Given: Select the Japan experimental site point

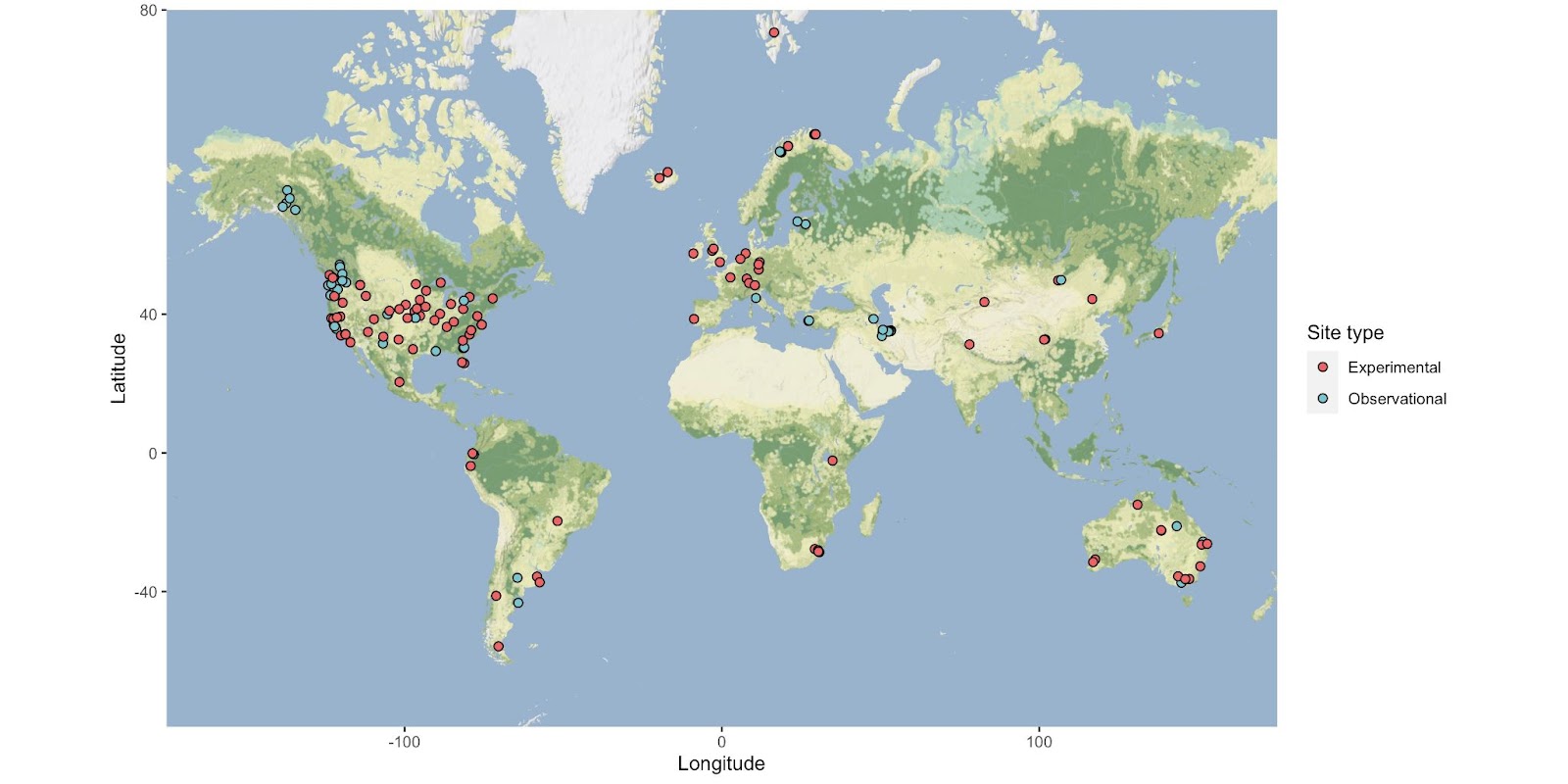Looking at the screenshot, I should 1158,333.
